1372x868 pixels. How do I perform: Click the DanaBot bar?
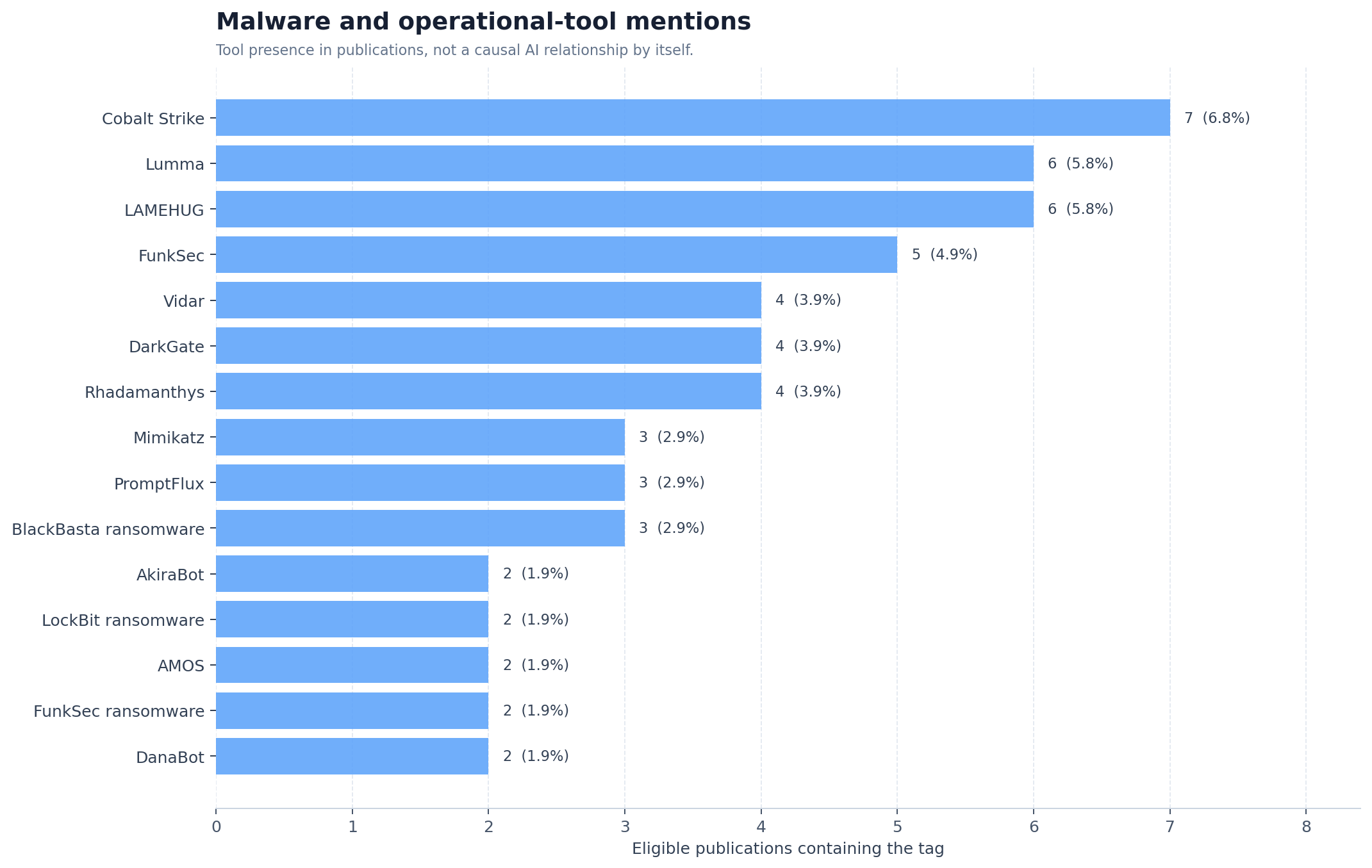352,756
